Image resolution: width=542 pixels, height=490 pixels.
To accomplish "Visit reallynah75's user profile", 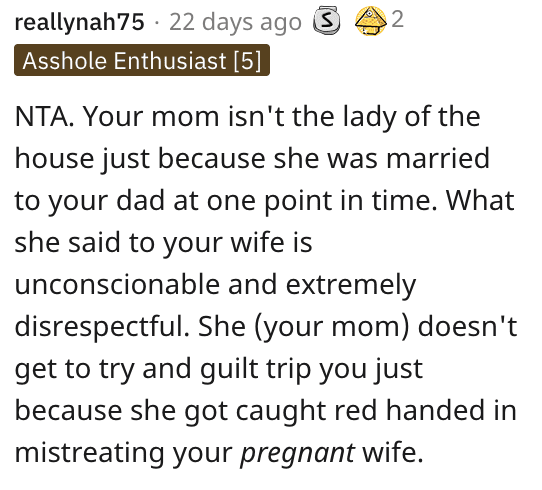I will [80, 22].
